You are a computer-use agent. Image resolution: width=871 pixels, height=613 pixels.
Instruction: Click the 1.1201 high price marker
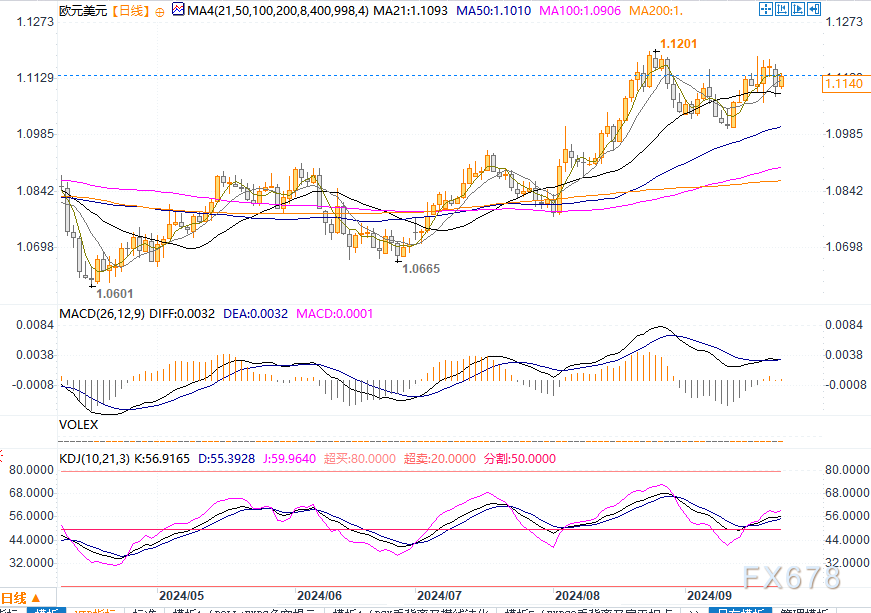pos(678,44)
